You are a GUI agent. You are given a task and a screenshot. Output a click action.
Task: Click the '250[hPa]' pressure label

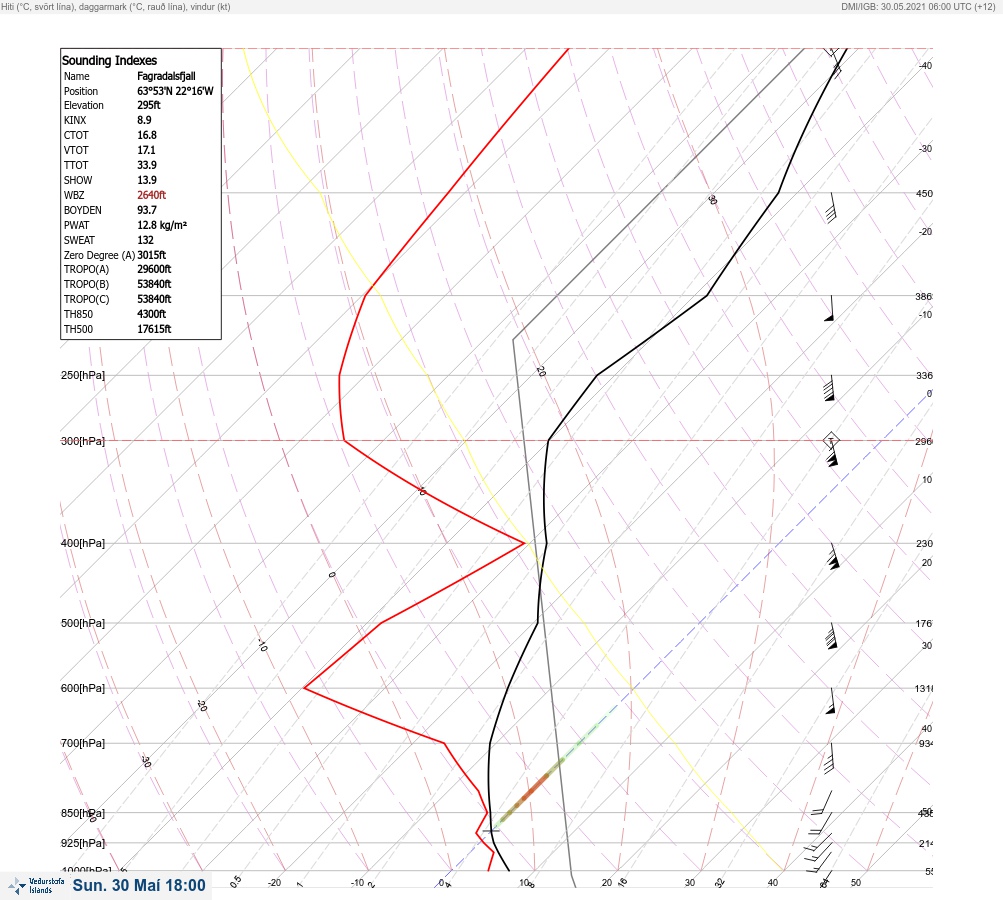pos(83,375)
